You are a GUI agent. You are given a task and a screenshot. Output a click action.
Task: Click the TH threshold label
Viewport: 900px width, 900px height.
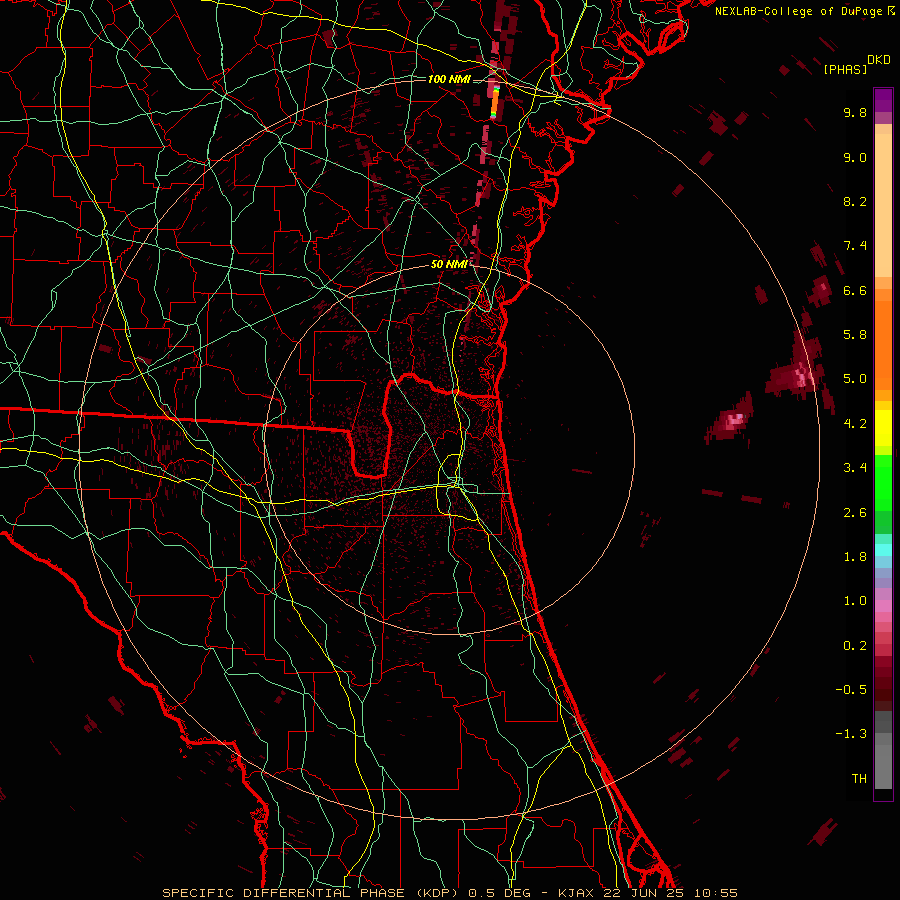tap(859, 779)
